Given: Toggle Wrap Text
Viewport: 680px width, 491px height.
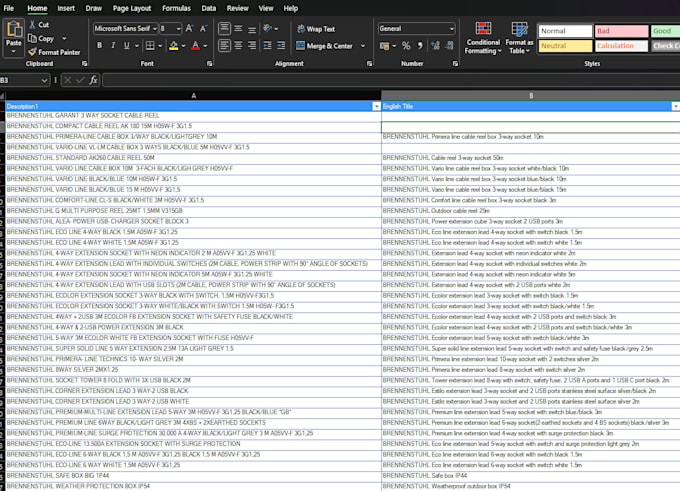Looking at the screenshot, I should 316,29.
